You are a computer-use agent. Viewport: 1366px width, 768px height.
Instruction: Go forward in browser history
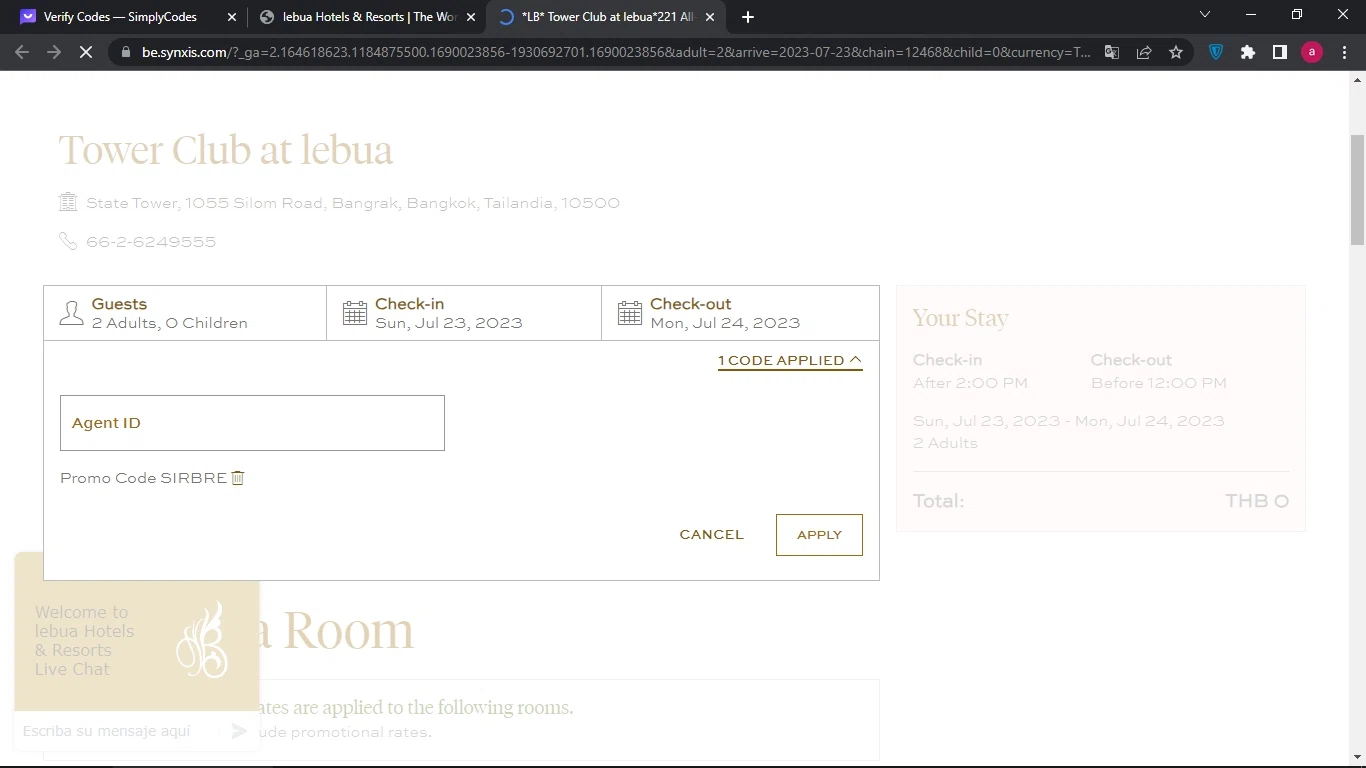(x=54, y=52)
